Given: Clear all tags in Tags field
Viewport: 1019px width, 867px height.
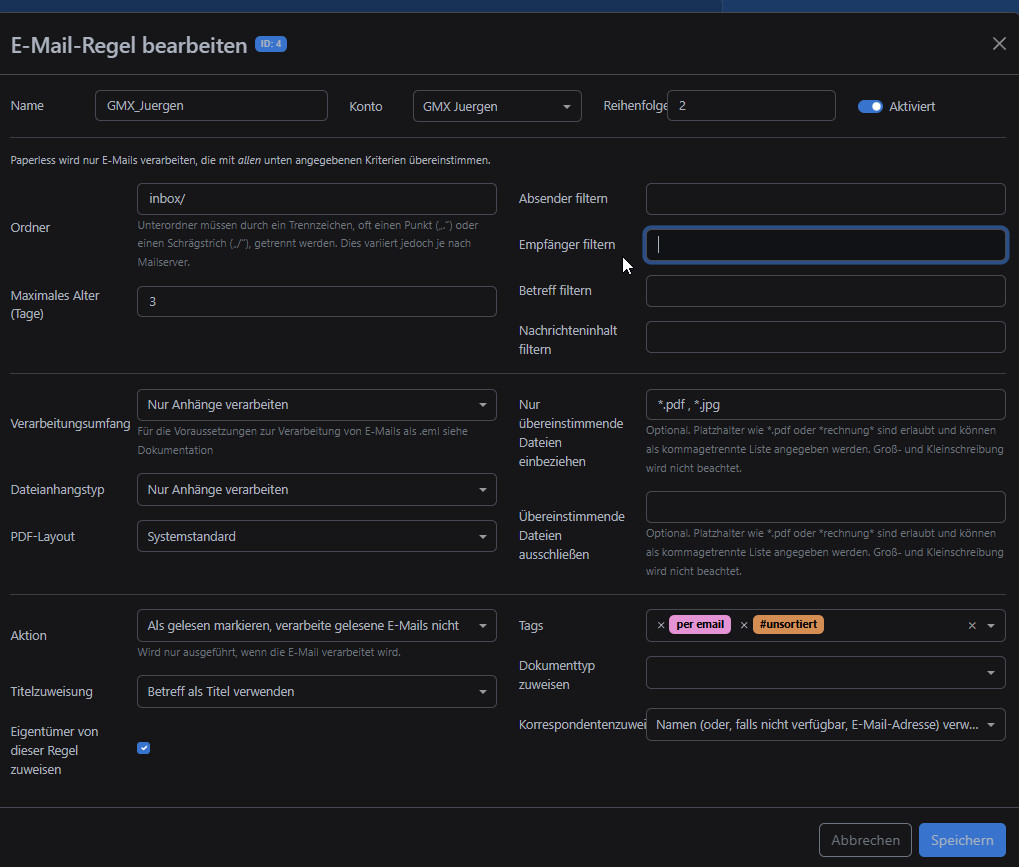Looking at the screenshot, I should [x=971, y=625].
